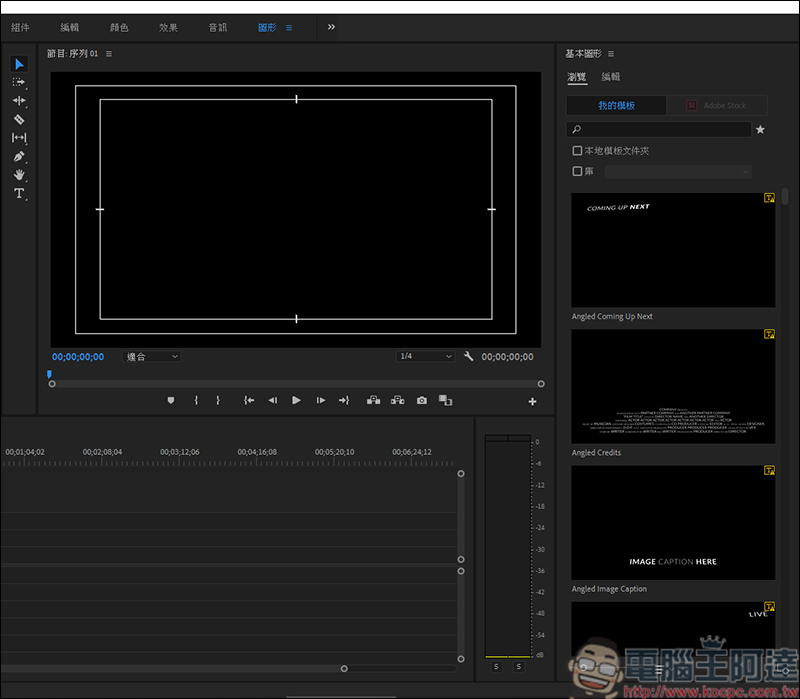Select the Hand tool

[x=19, y=175]
